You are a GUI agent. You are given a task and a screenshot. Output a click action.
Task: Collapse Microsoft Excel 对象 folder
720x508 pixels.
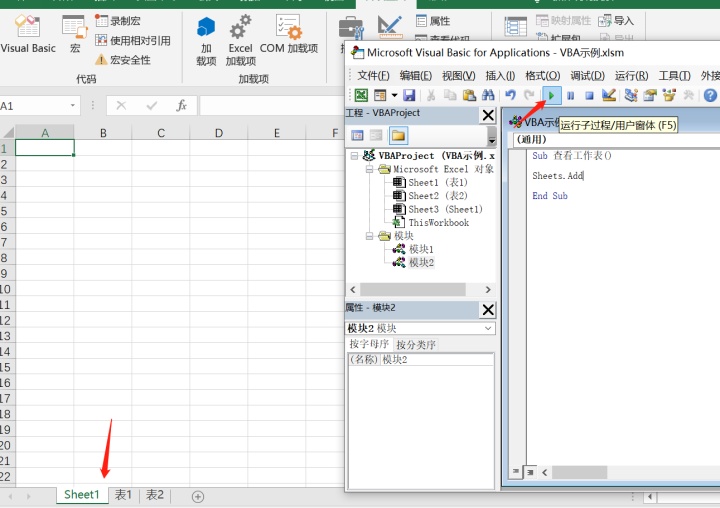pos(369,169)
